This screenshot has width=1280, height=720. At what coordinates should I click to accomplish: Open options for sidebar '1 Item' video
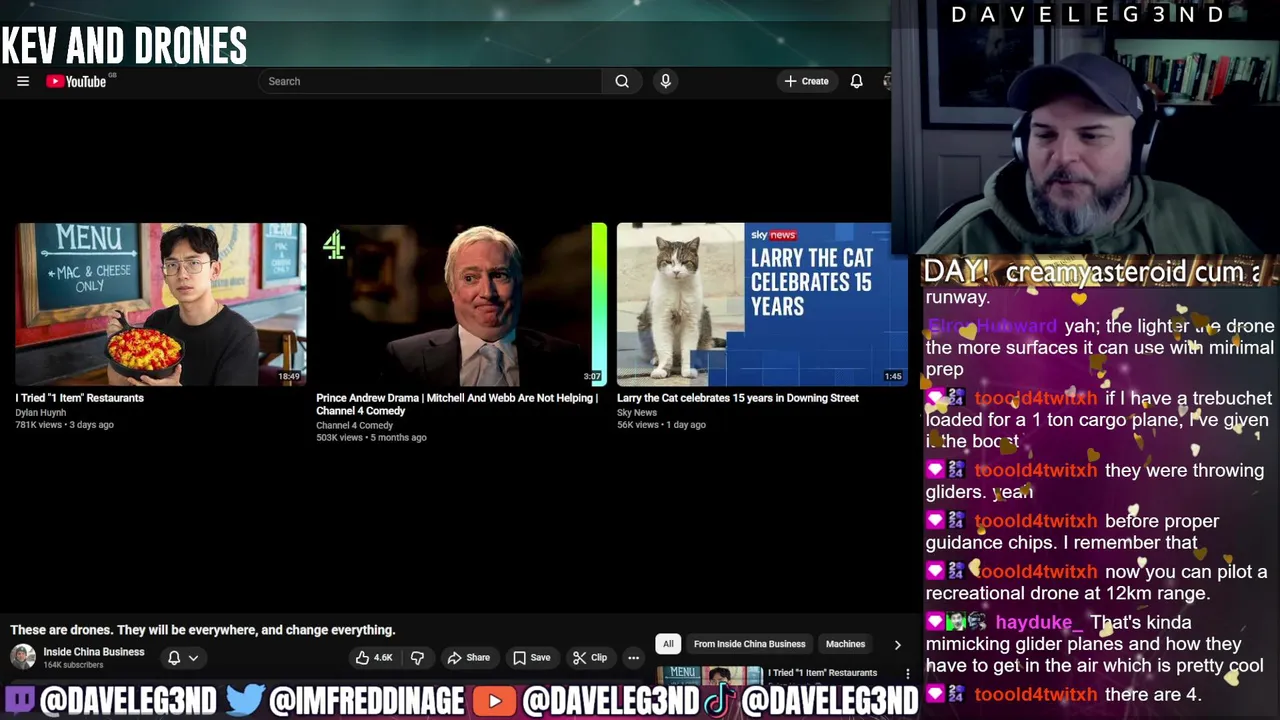907,674
